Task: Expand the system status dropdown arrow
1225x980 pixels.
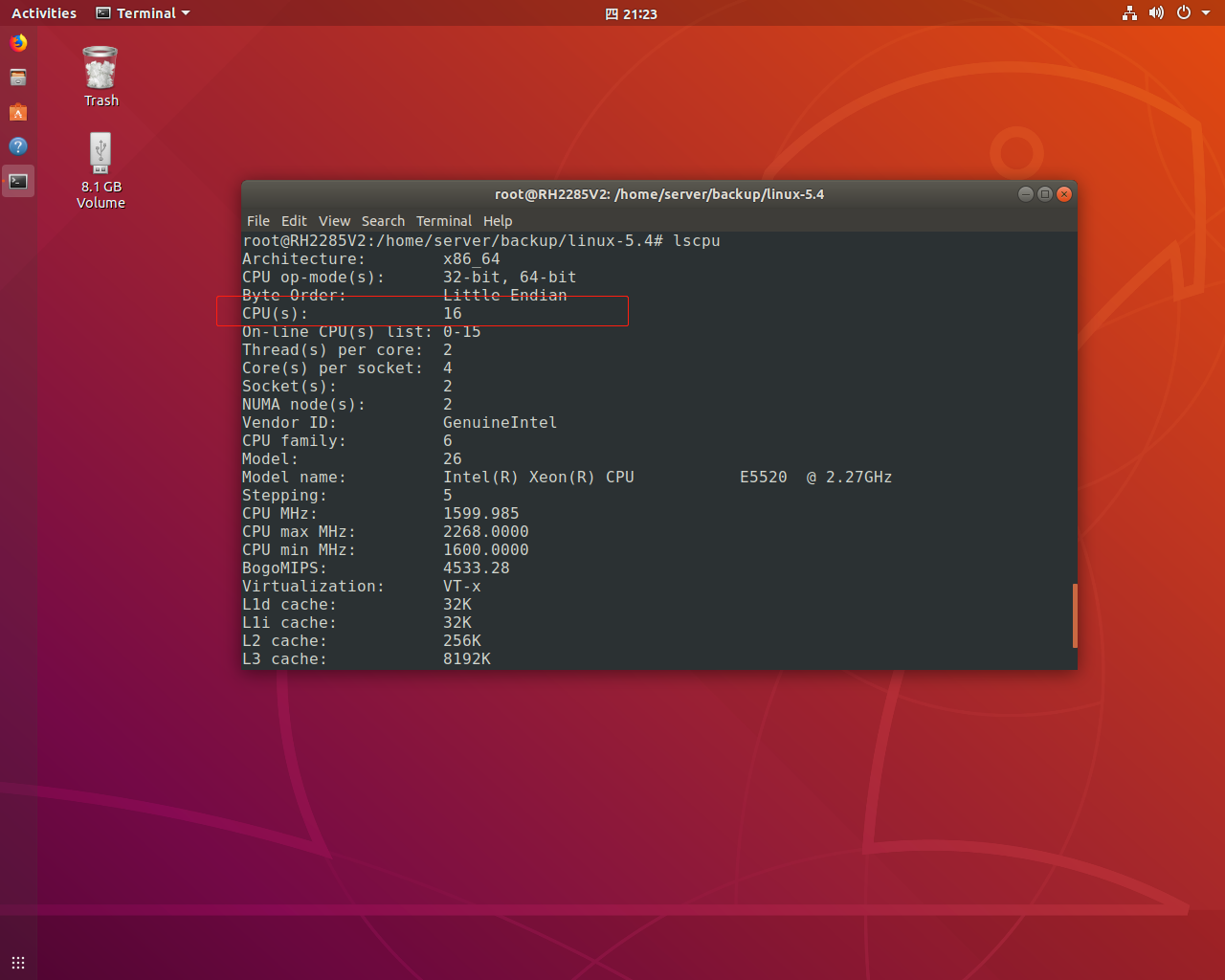Action: tap(1203, 12)
